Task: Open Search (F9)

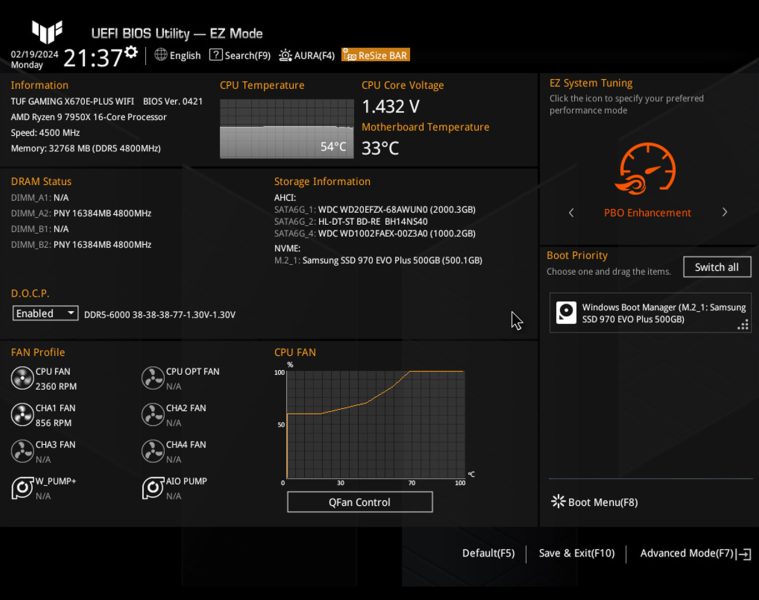Action: click(240, 55)
